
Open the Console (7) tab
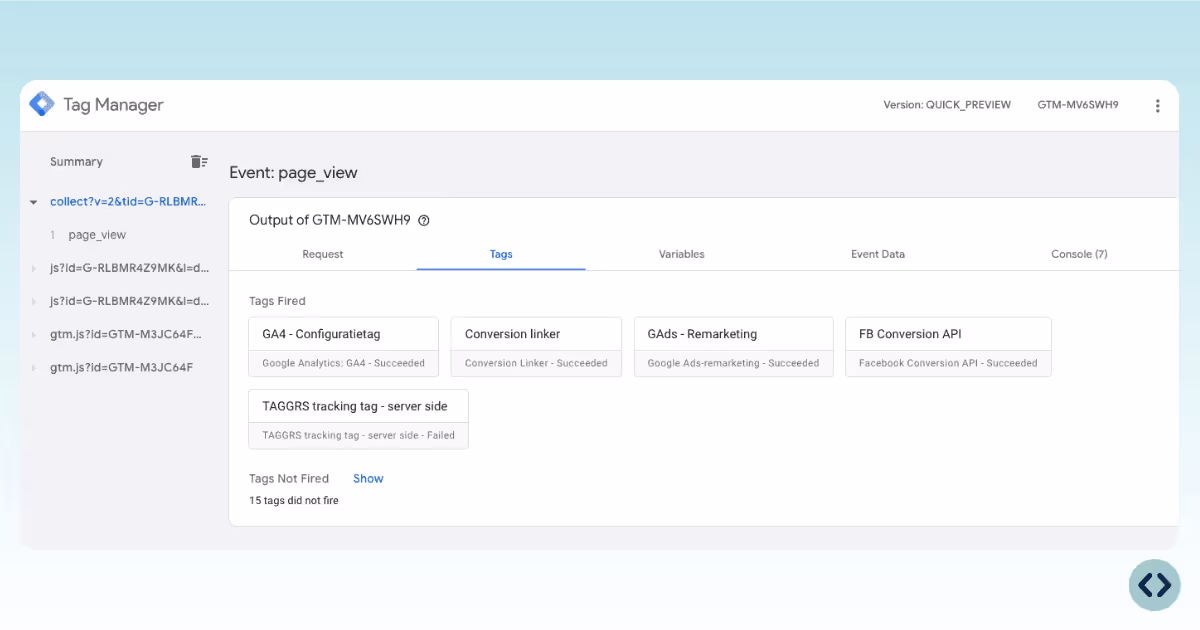1079,254
